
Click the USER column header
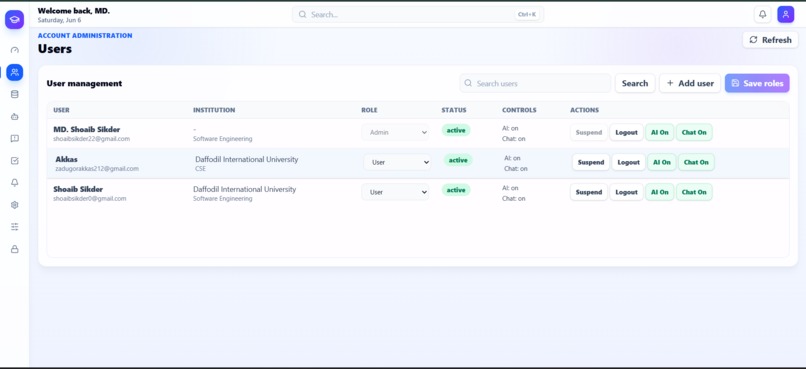tap(61, 110)
